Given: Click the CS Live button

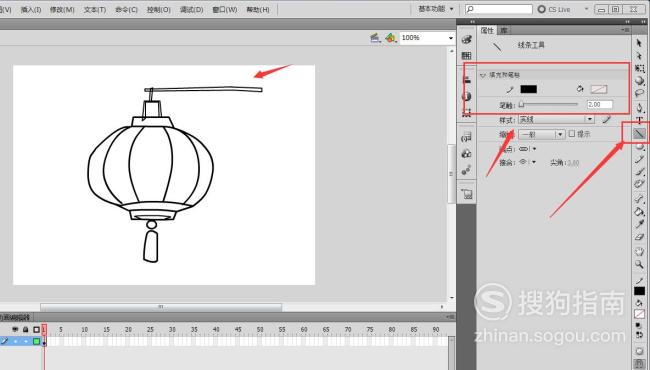Looking at the screenshot, I should coord(554,9).
